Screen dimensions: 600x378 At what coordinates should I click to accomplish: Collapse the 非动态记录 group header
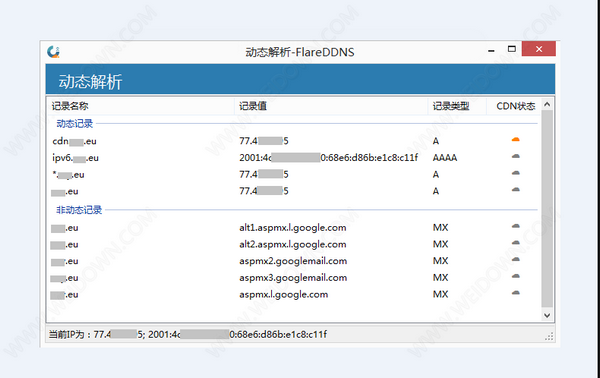pos(79,210)
